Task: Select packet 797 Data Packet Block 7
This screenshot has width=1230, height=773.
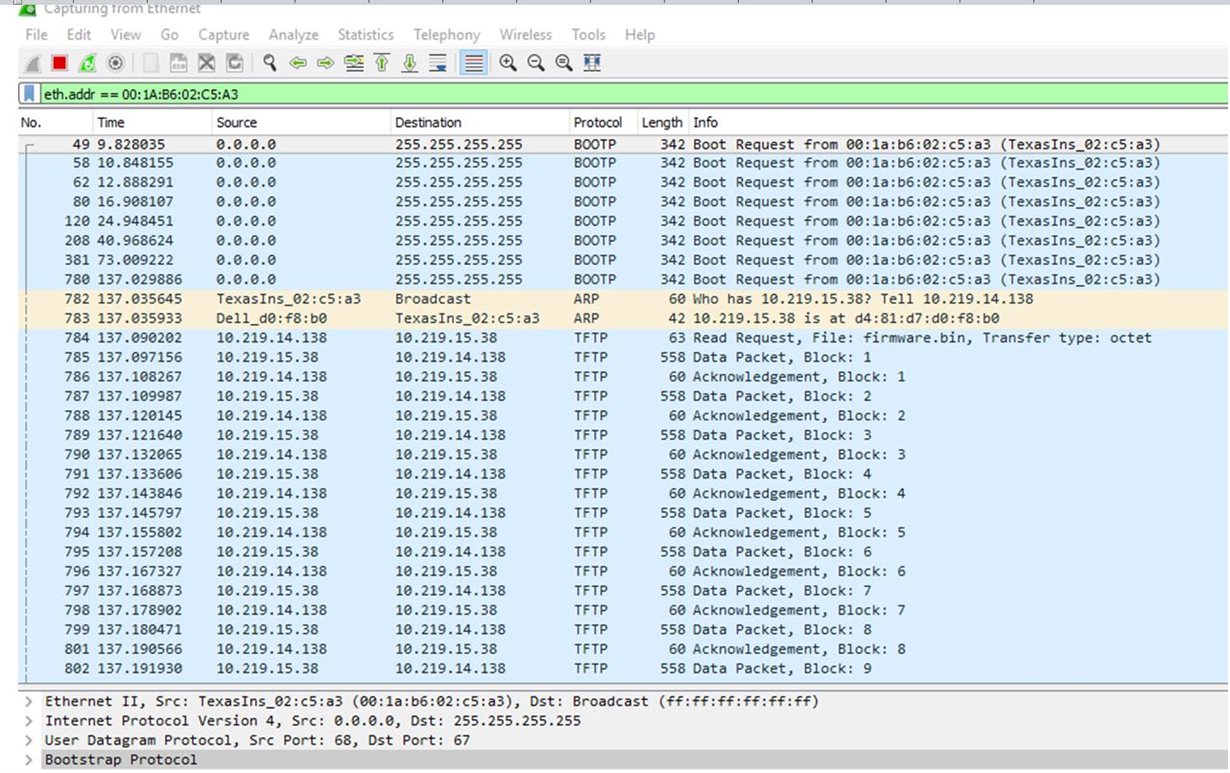Action: tap(623, 591)
